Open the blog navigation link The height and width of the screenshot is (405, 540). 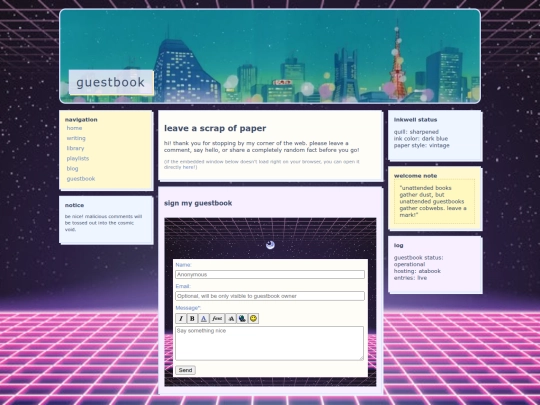click(x=72, y=169)
